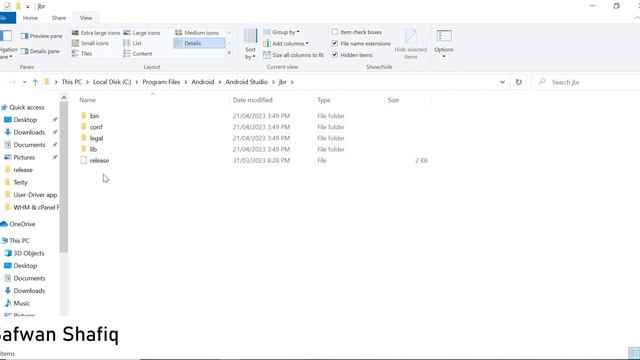
Task: Open pinned Downloads in Quick access
Action: (29, 132)
